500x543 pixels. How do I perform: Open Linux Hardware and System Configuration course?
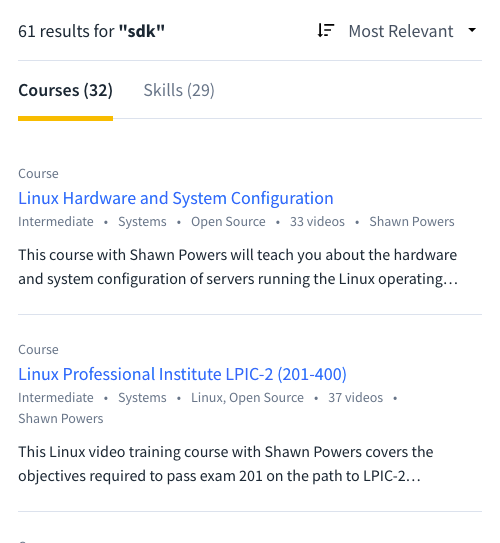[x=176, y=198]
